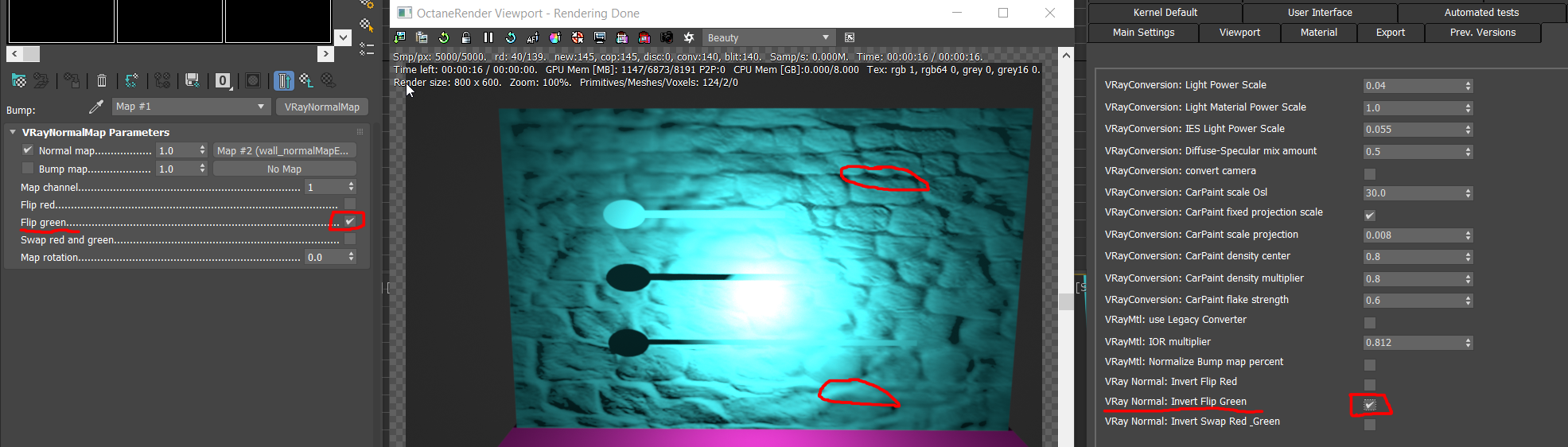This screenshot has height=447, width=1568.
Task: Click the color wheel picker icon
Action: (x=555, y=37)
